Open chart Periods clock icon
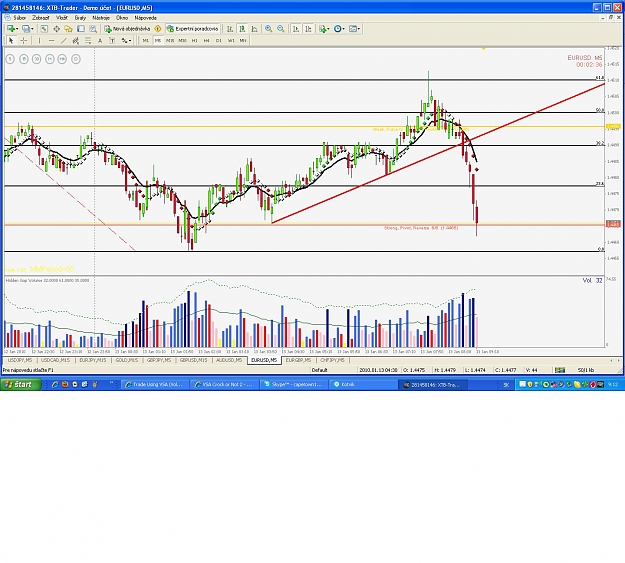The height and width of the screenshot is (563, 625). coord(338,29)
